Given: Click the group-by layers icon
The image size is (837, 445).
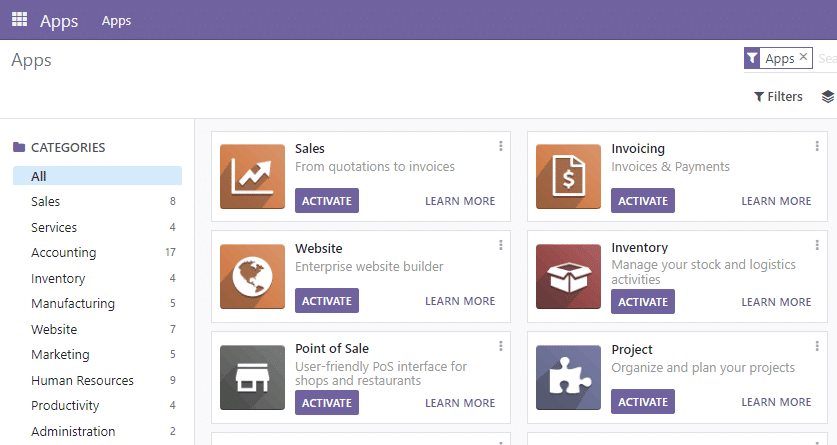Looking at the screenshot, I should 827,97.
